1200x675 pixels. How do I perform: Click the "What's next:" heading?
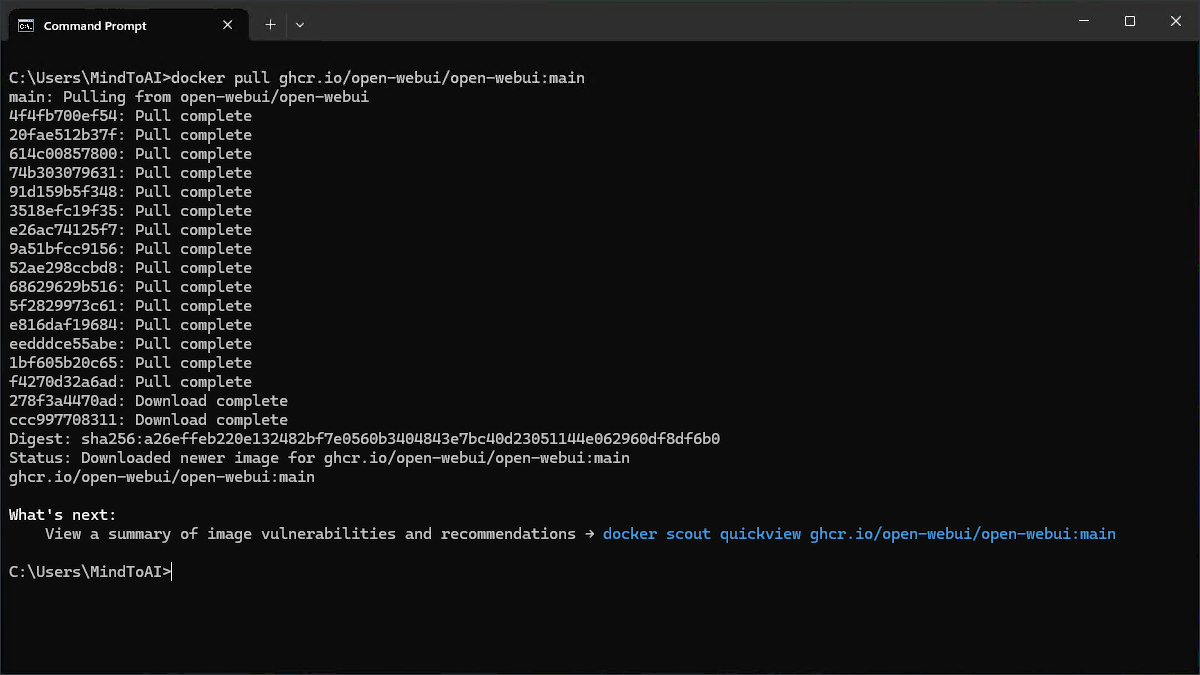(x=63, y=515)
